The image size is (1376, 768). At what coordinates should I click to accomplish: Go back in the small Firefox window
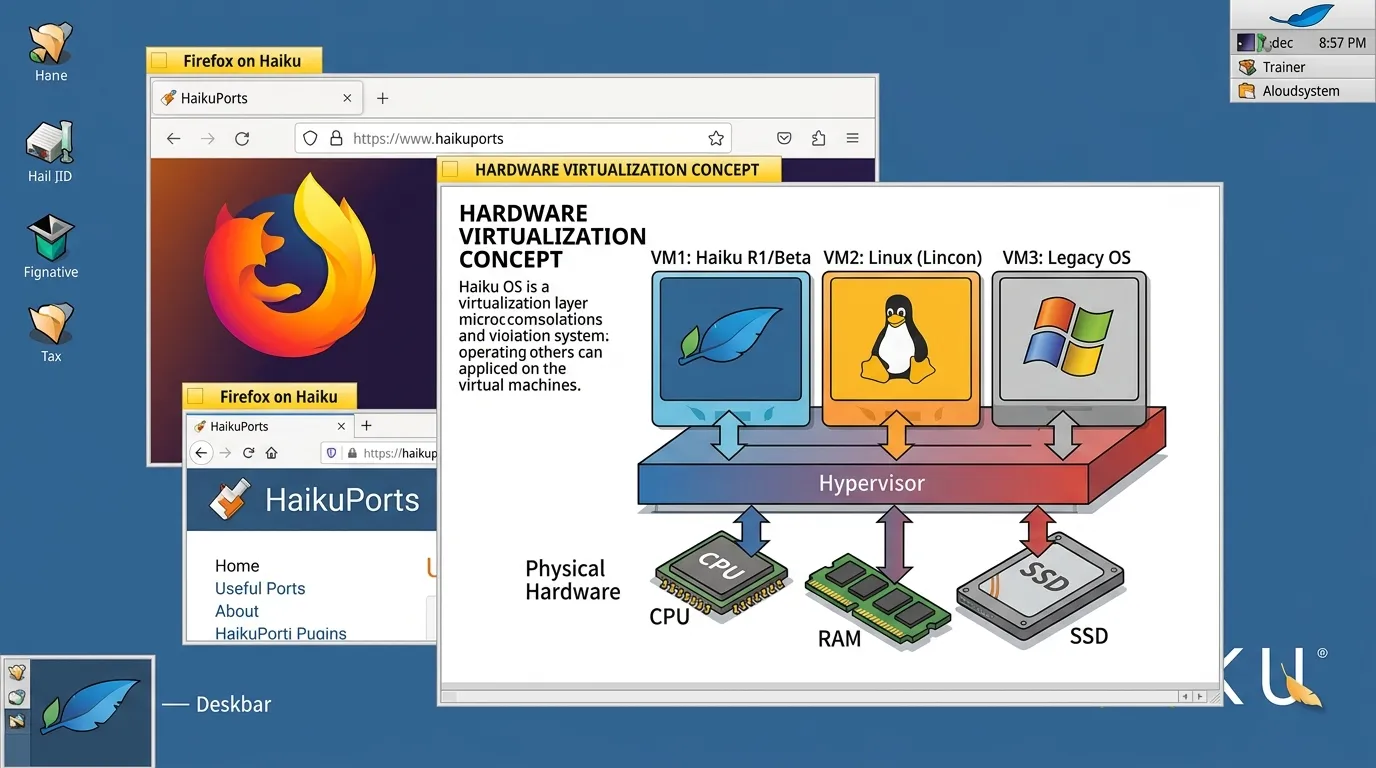coord(202,453)
